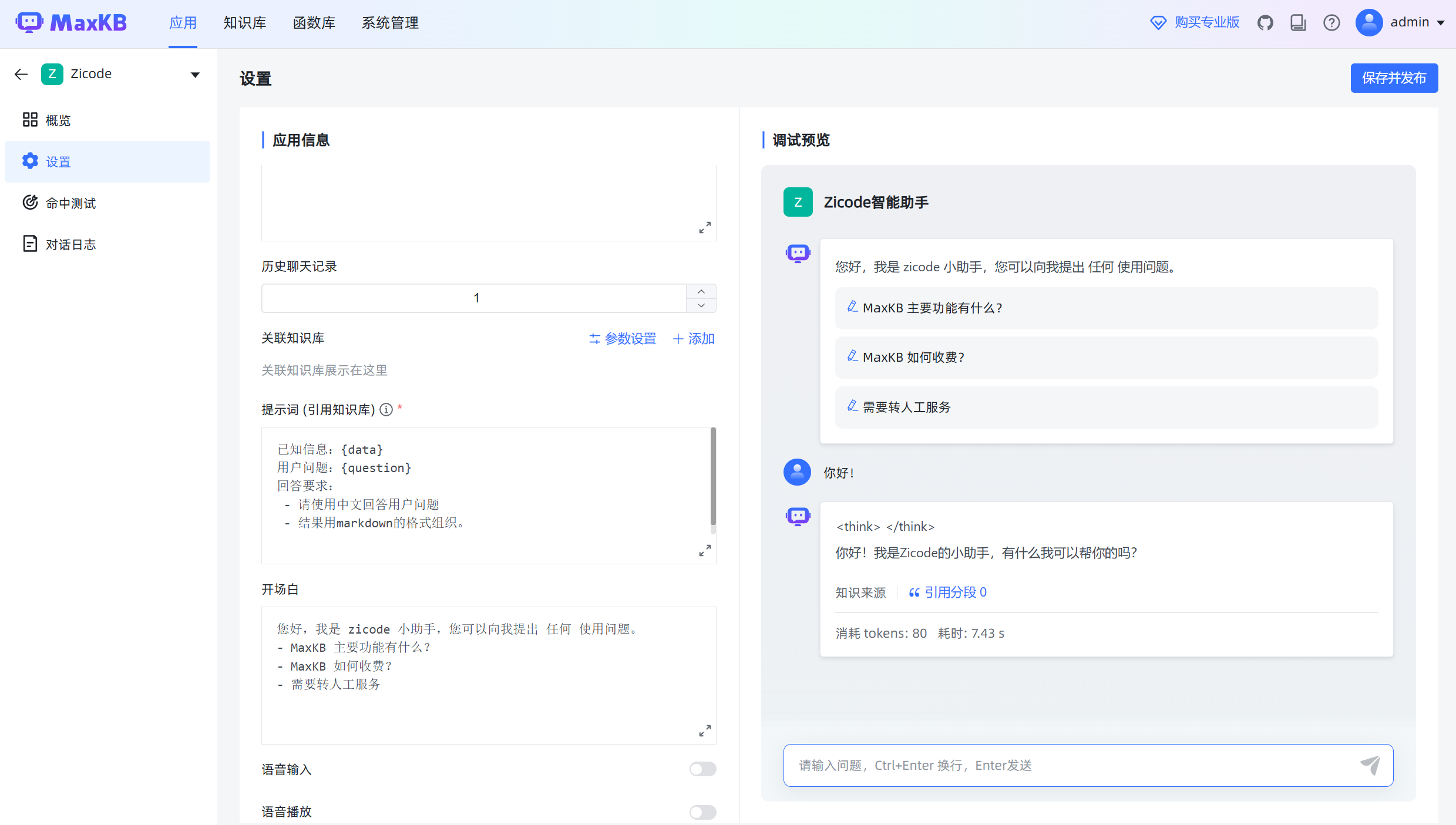Click the 保存并发布 button
The width and height of the screenshot is (1456, 825).
tap(1394, 78)
